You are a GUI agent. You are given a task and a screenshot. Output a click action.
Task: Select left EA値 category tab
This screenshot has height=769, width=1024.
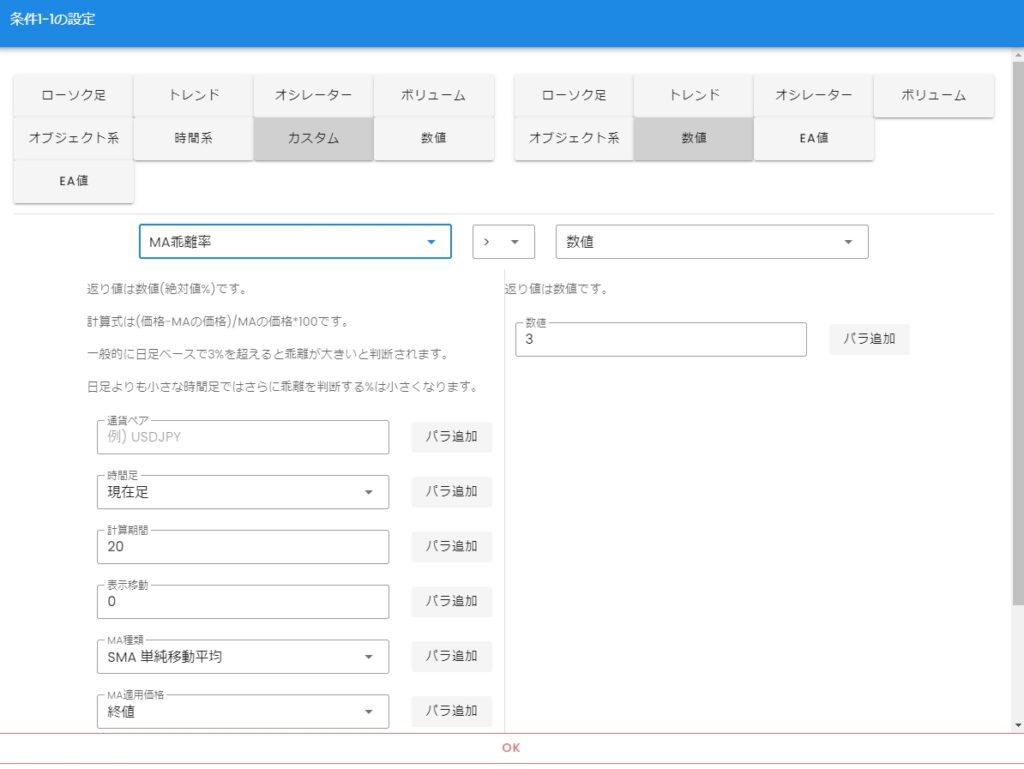[73, 181]
